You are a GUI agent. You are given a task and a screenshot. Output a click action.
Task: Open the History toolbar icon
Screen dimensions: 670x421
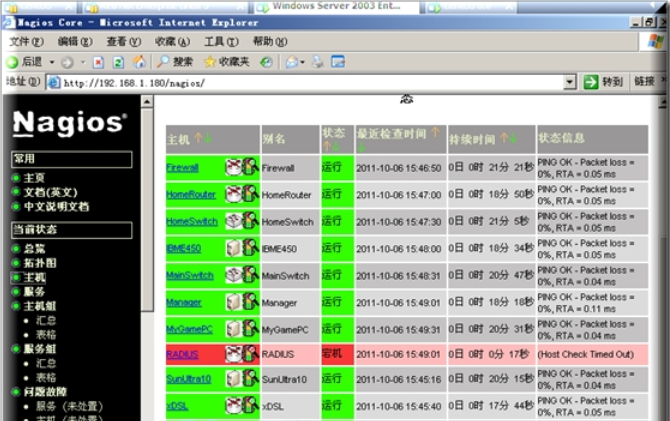tap(266, 62)
